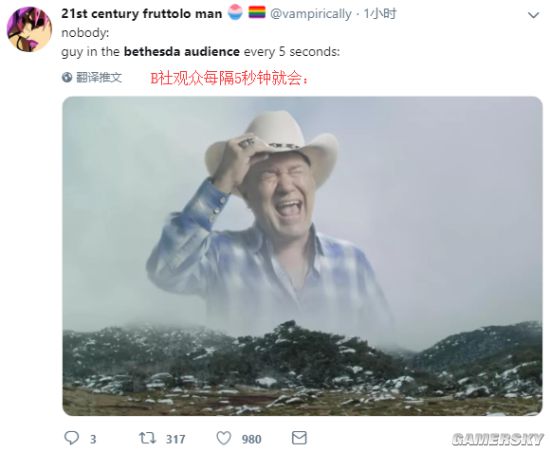
Task: Click the globe icon beside 翻译推文
Action: (67, 77)
